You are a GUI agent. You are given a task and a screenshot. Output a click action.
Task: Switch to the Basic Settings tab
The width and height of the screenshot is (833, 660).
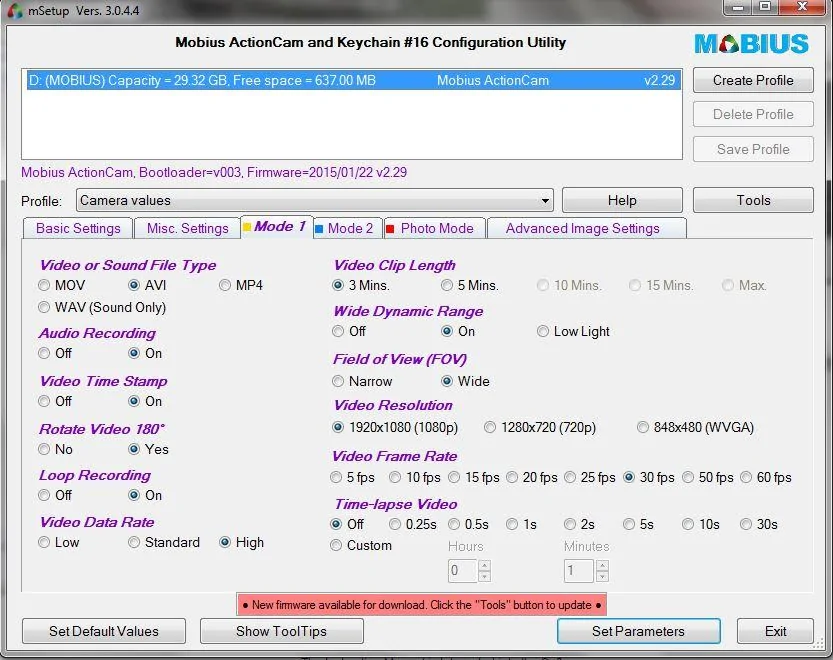[x=78, y=229]
